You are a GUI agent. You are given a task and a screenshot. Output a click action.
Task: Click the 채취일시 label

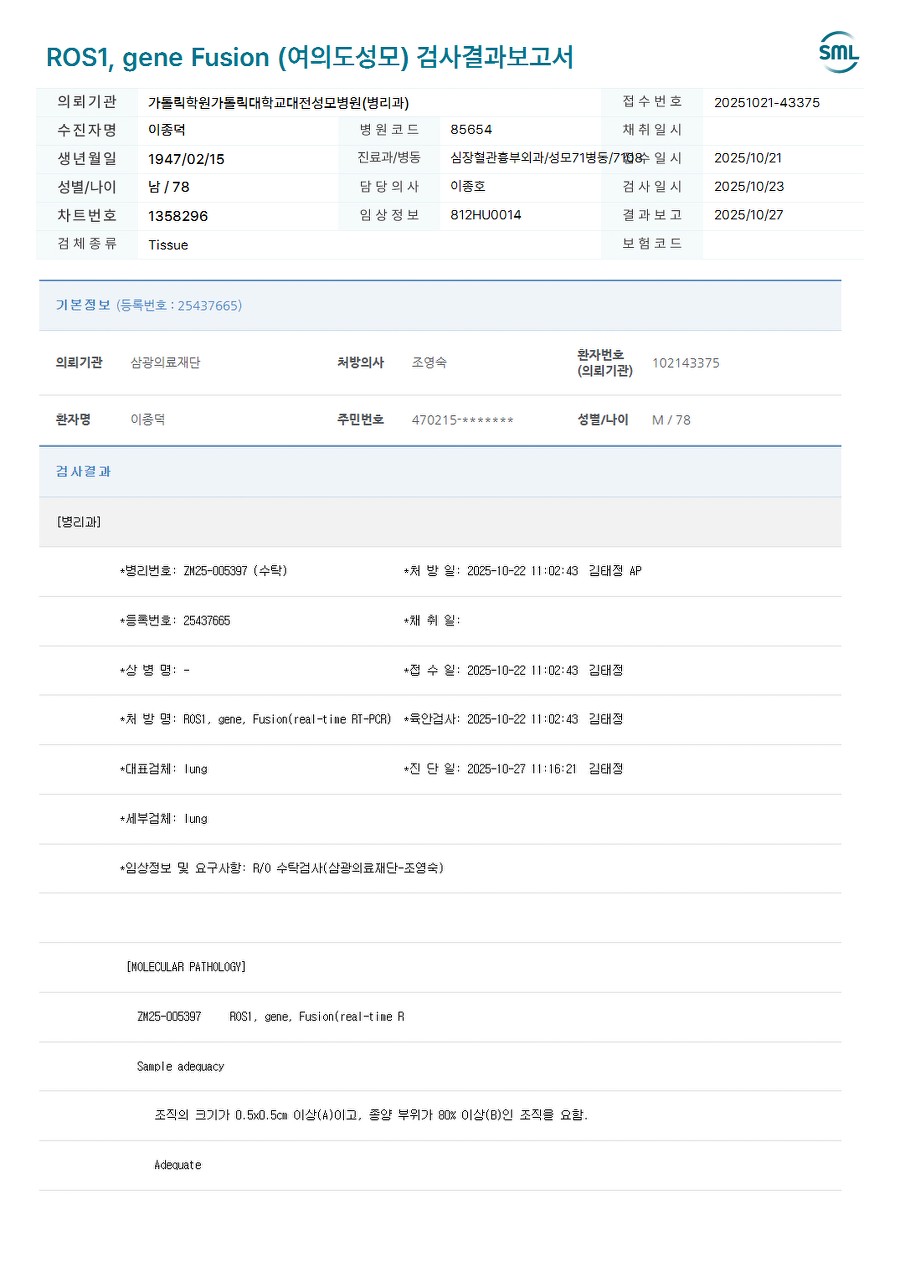[652, 130]
